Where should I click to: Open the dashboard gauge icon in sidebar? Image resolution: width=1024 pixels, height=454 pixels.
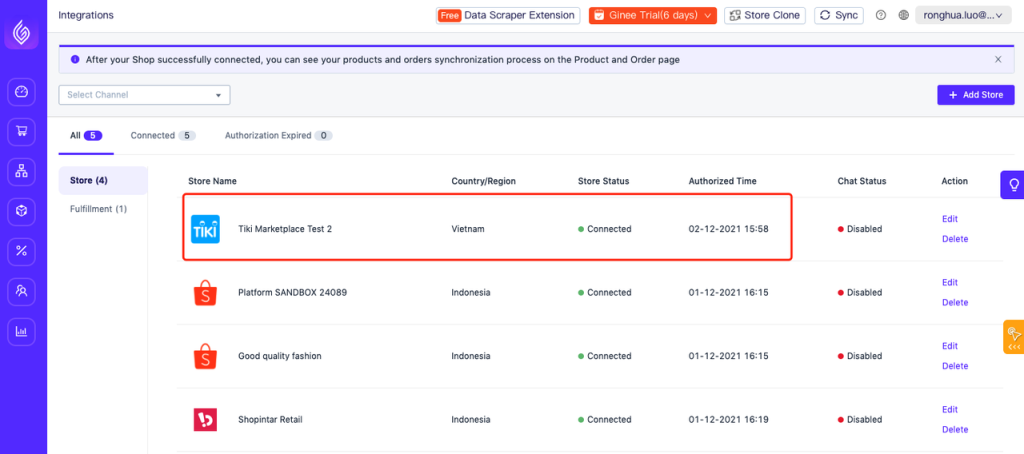pos(22,91)
